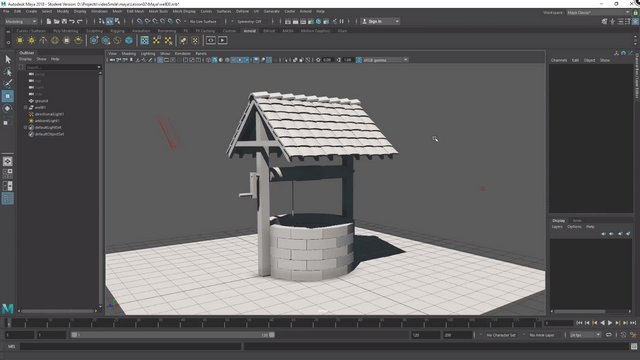Image resolution: width=640 pixels, height=360 pixels.
Task: Toggle the playback loop button
Action: point(609,335)
